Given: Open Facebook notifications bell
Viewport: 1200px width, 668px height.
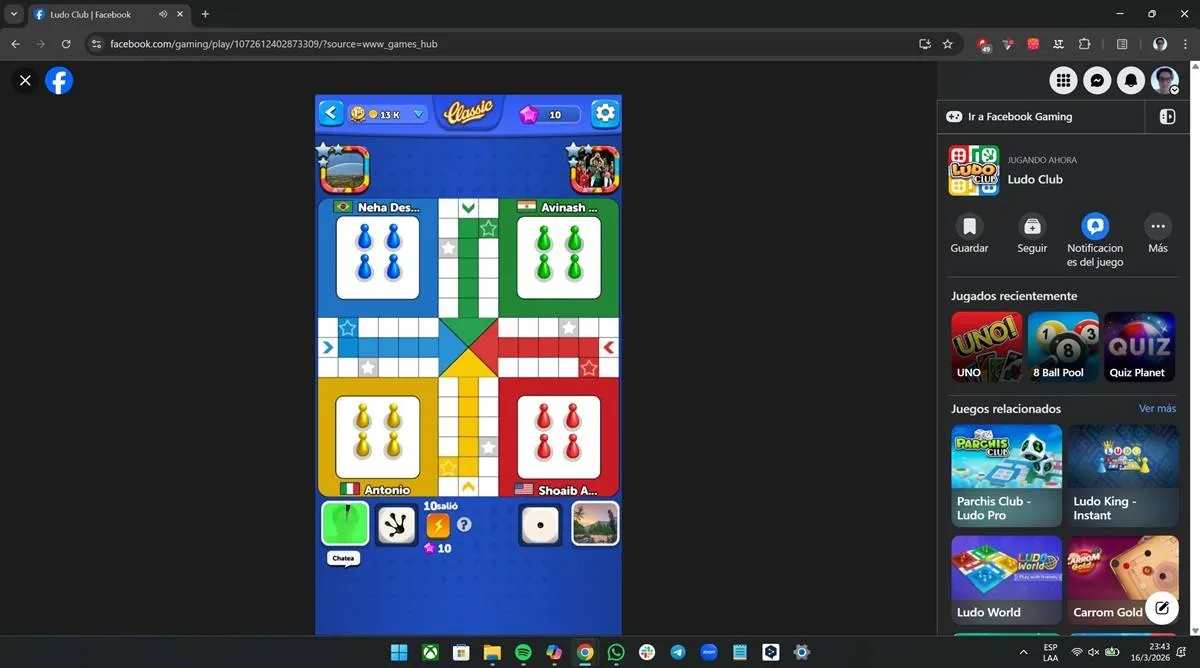Looking at the screenshot, I should 1131,81.
